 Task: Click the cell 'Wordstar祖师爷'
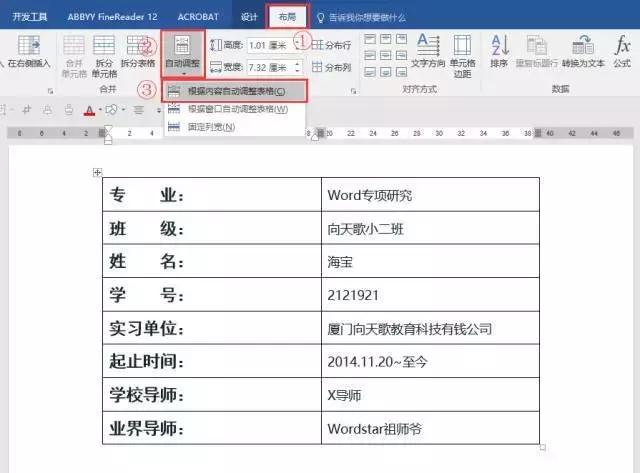coord(430,428)
